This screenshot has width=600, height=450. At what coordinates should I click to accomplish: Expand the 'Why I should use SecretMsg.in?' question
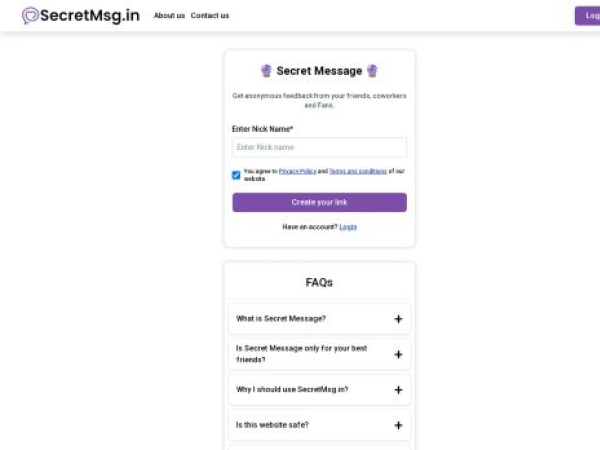point(292,390)
